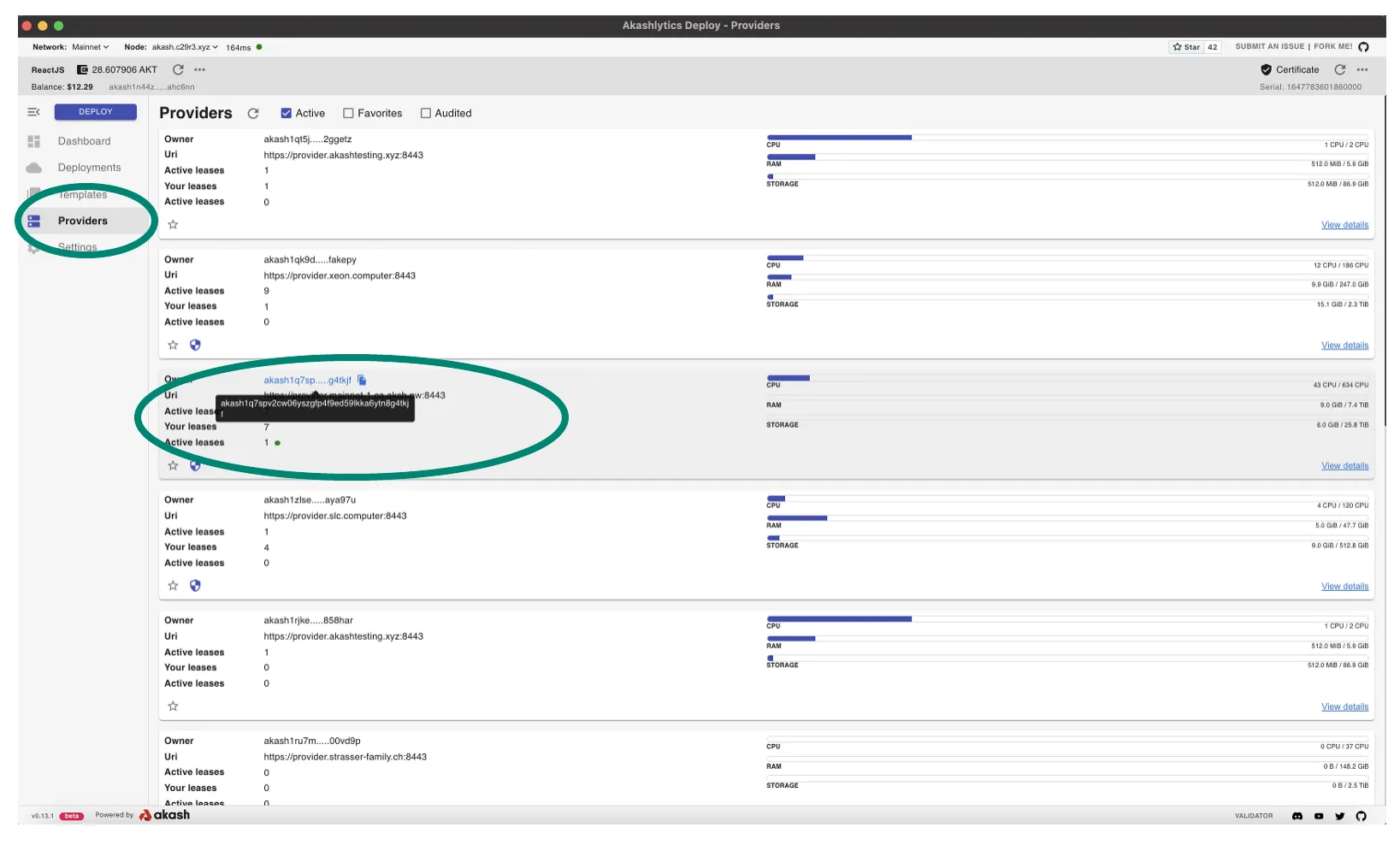Favorite the provider.xeon.computer provider star
Image resolution: width=1400 pixels, height=845 pixels.
[x=173, y=346]
